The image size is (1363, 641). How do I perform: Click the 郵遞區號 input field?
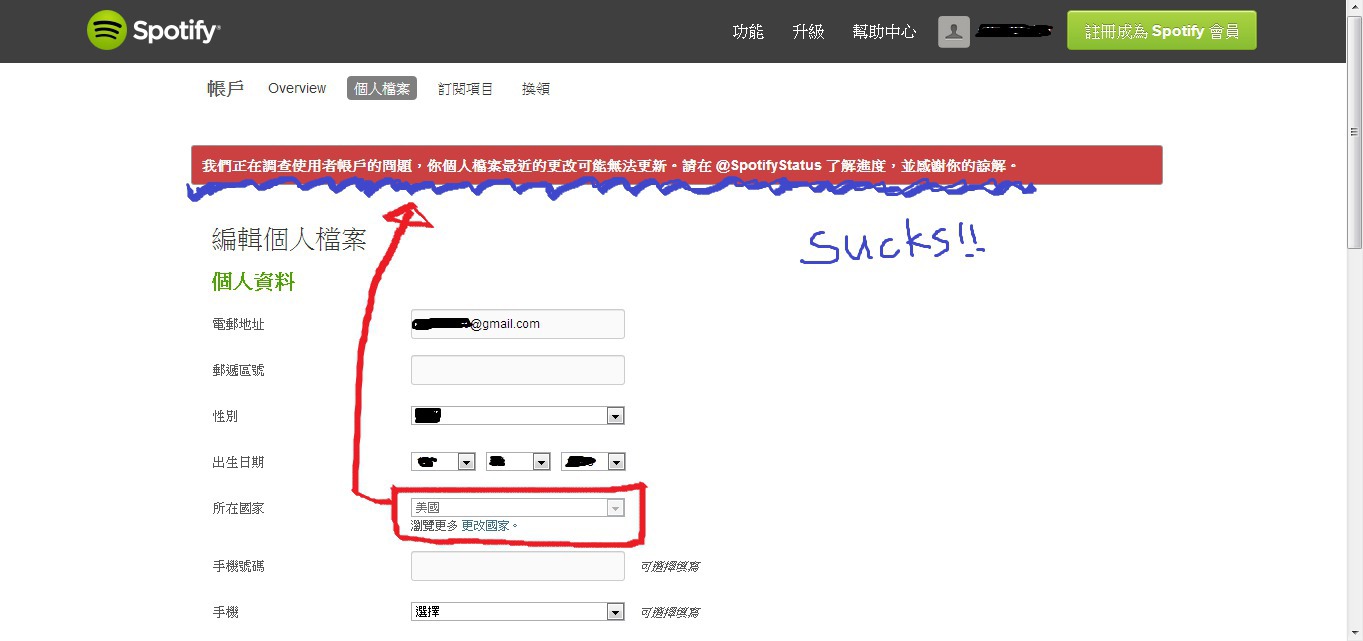coord(518,370)
